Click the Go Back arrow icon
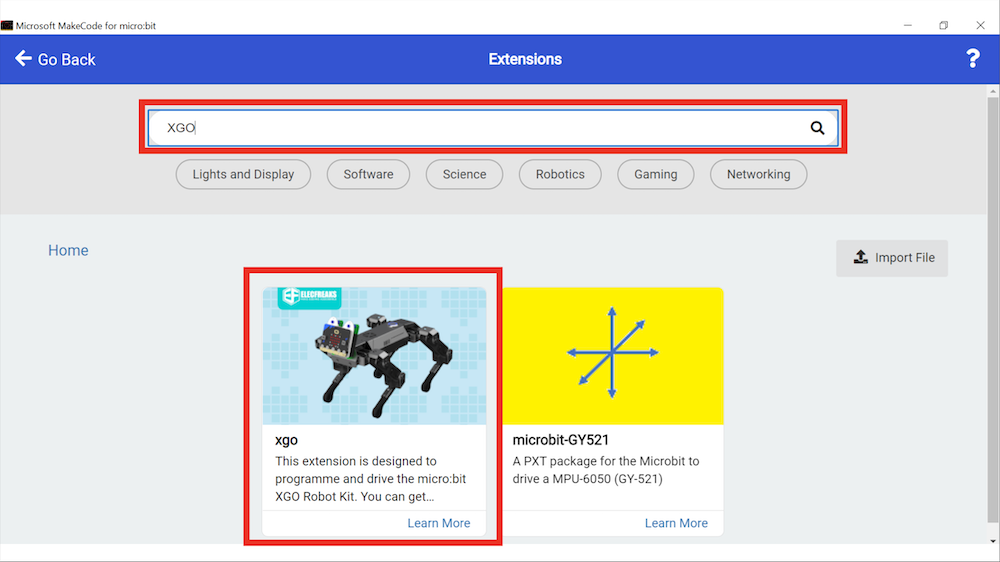Viewport: 1000px width, 562px height. point(24,59)
